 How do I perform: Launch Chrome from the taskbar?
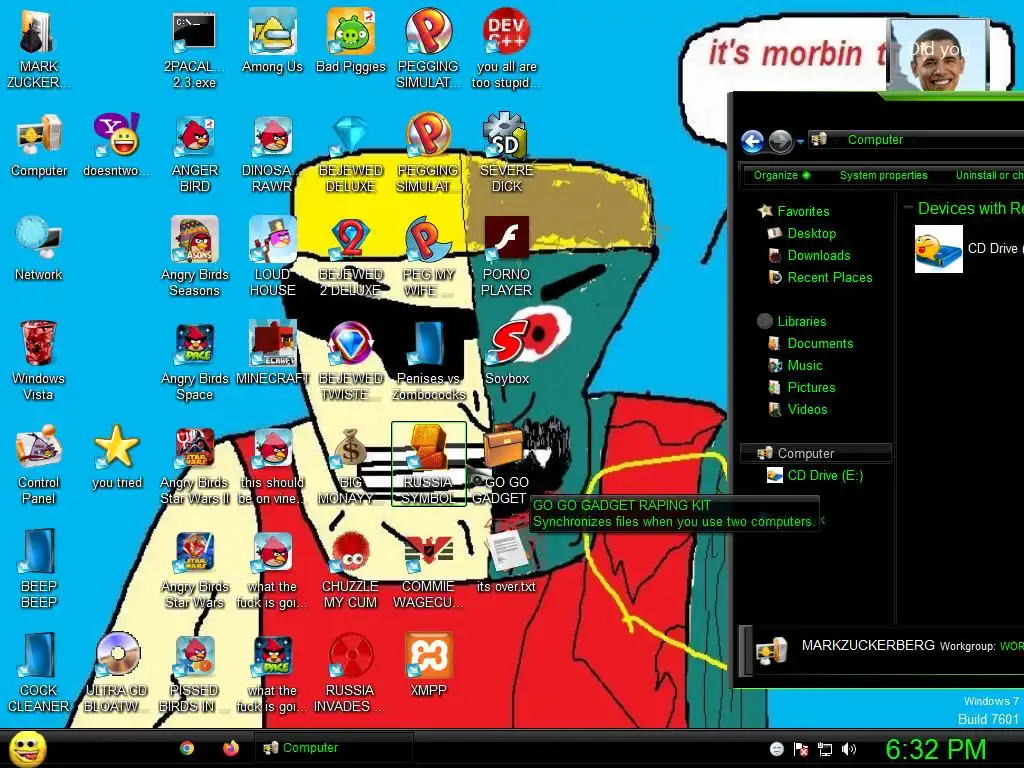[187, 748]
